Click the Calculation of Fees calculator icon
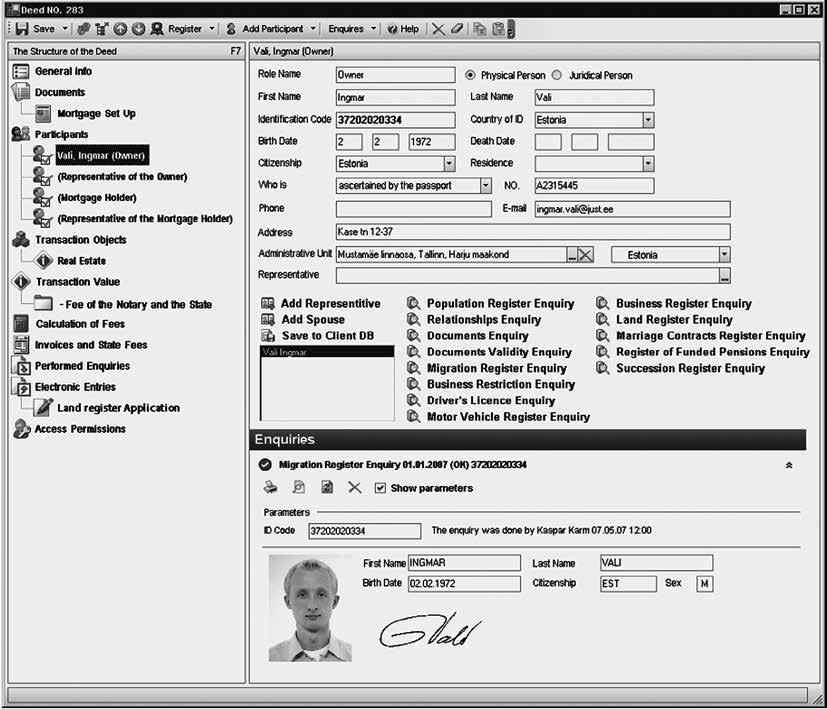827x709 pixels. [x=21, y=324]
